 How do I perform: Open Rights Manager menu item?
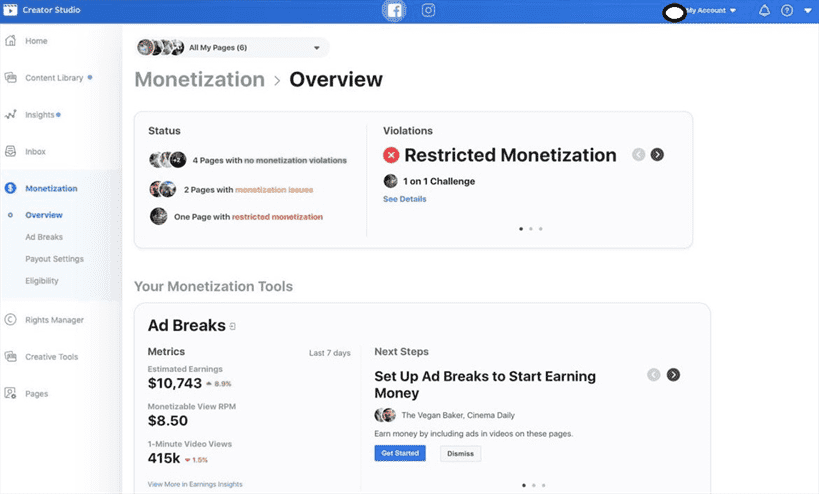54,320
